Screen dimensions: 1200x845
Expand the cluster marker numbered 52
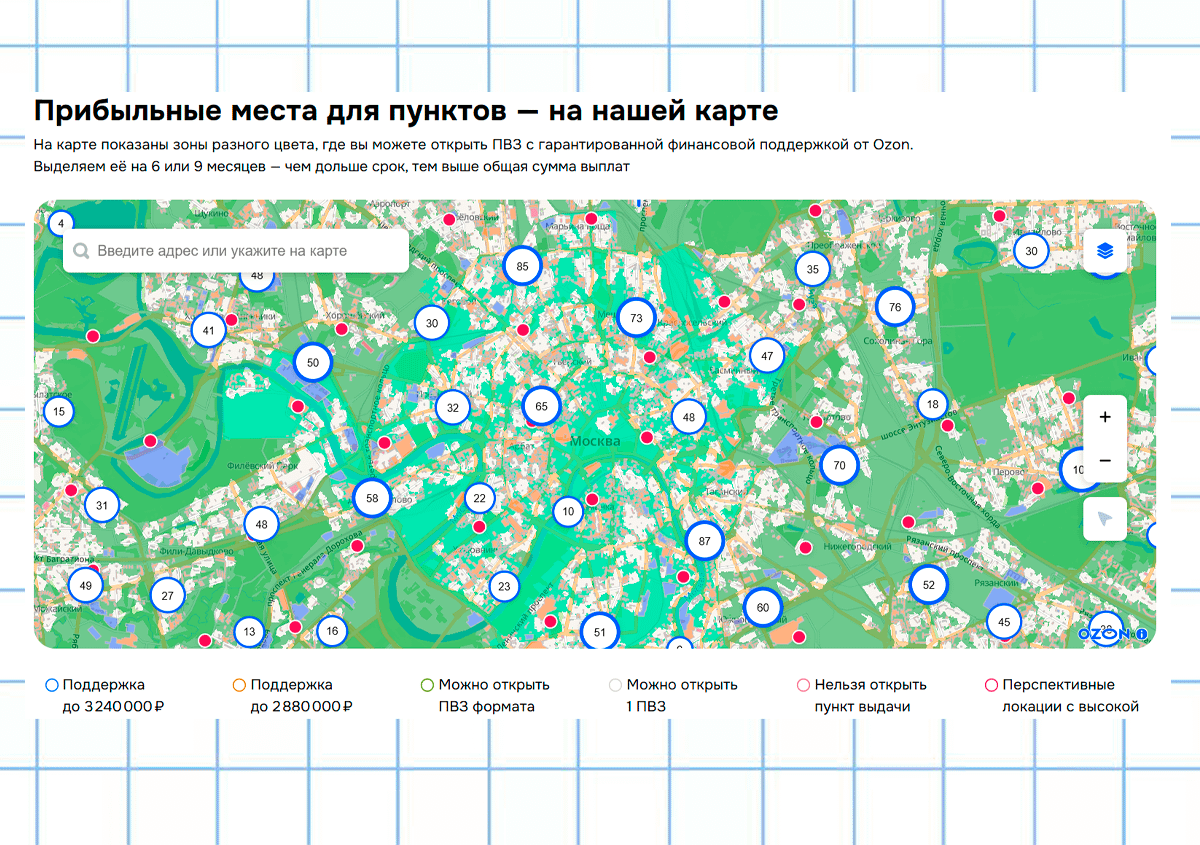tap(929, 585)
